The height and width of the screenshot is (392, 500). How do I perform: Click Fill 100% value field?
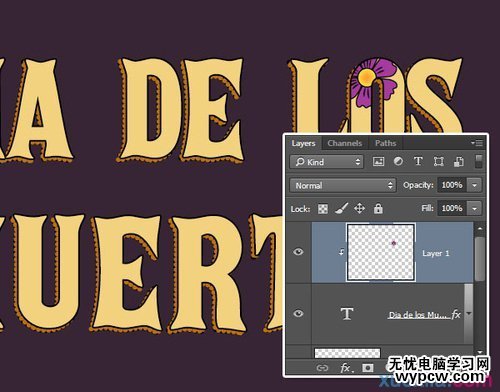pos(452,209)
